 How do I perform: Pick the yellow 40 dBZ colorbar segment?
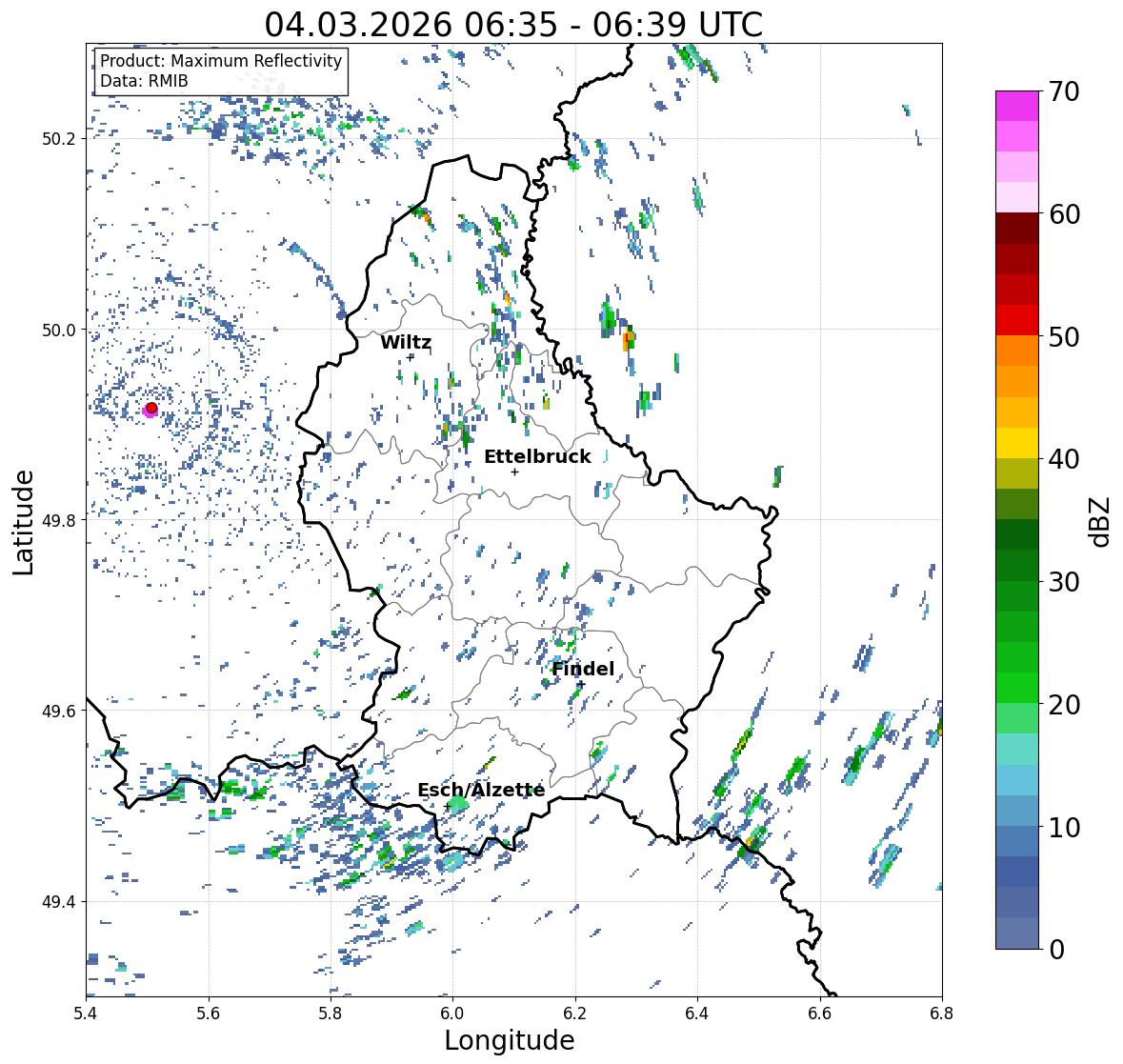1017,443
